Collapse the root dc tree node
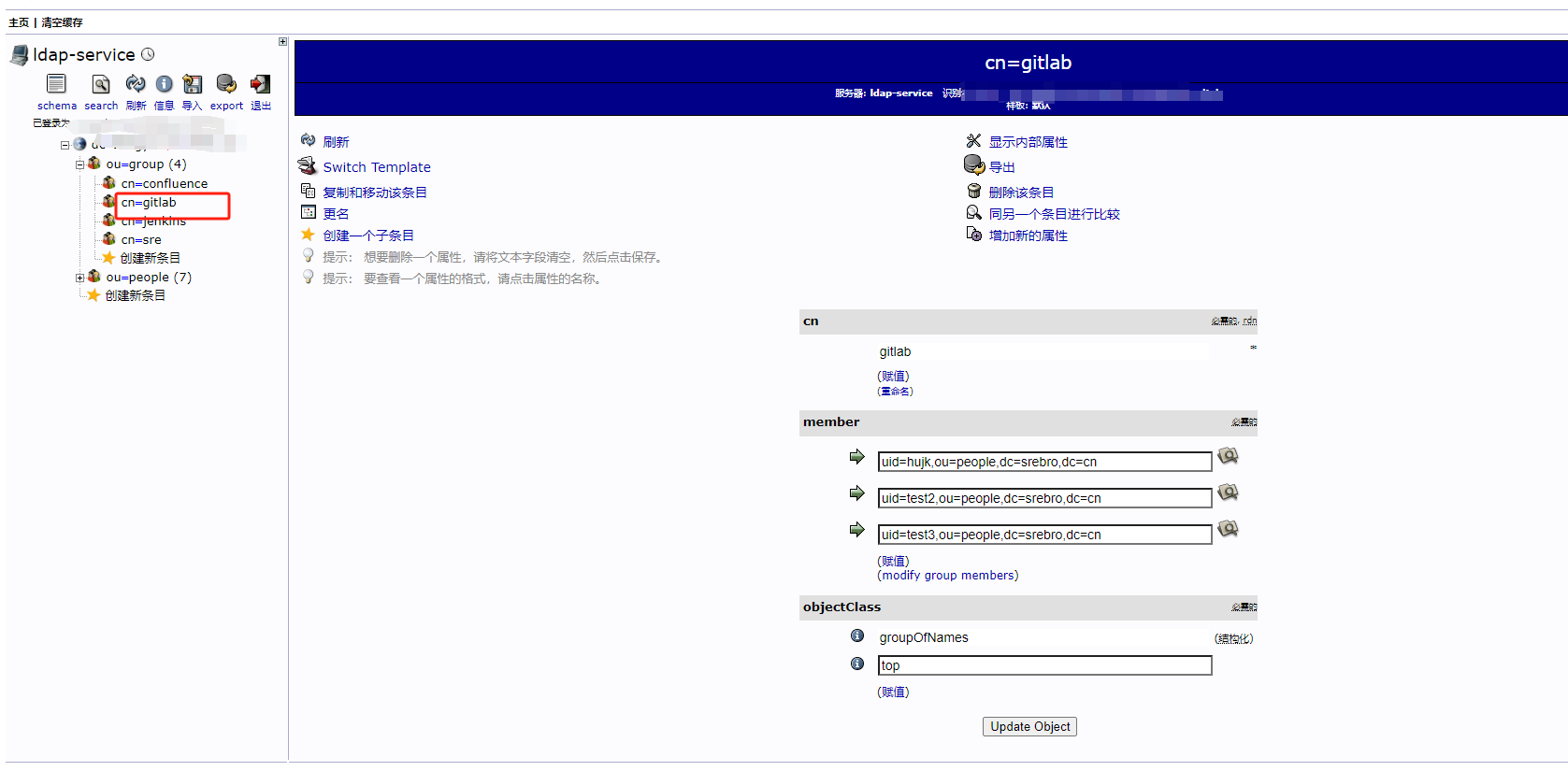The width and height of the screenshot is (1568, 771). coord(65,145)
